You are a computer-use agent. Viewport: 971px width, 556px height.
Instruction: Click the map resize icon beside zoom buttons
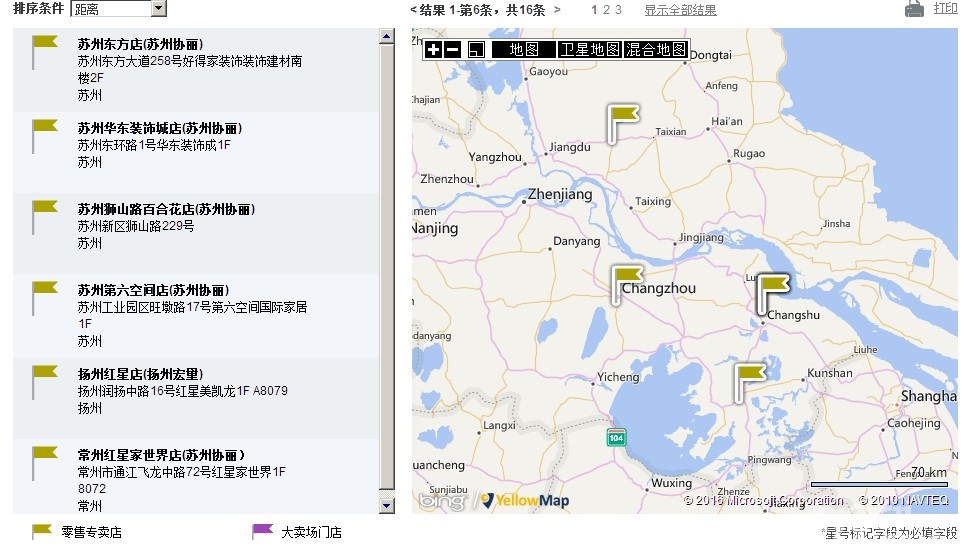point(477,50)
